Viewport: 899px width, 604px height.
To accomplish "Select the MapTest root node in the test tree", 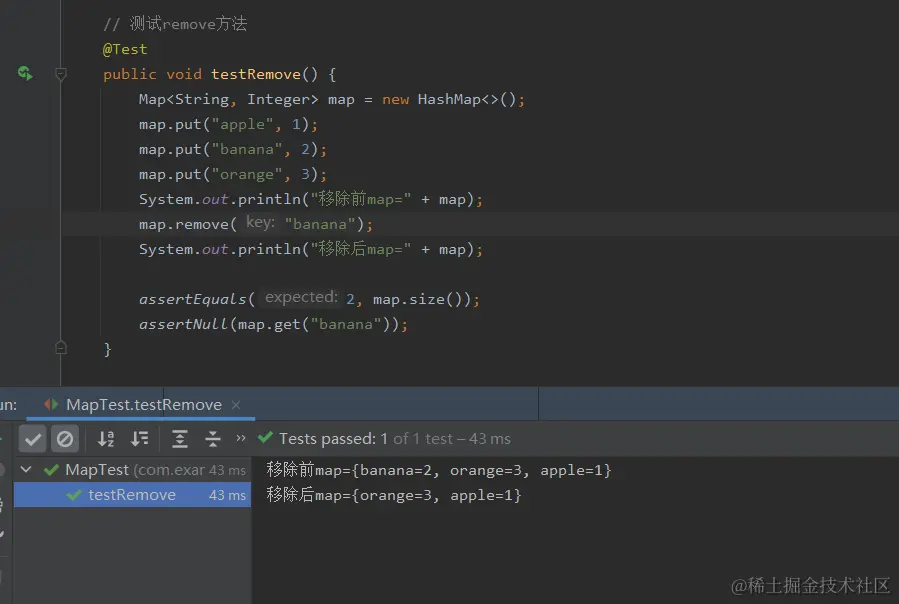I will pyautogui.click(x=132, y=470).
